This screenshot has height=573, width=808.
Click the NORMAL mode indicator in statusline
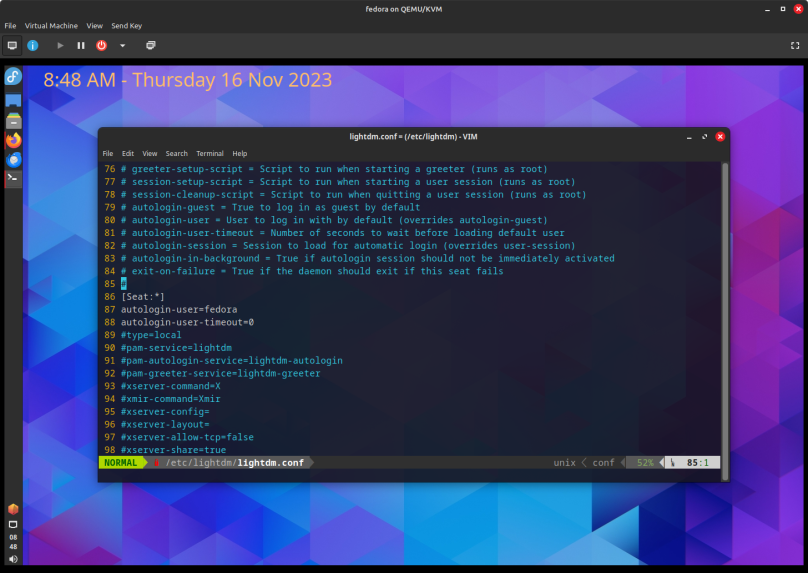pos(121,463)
